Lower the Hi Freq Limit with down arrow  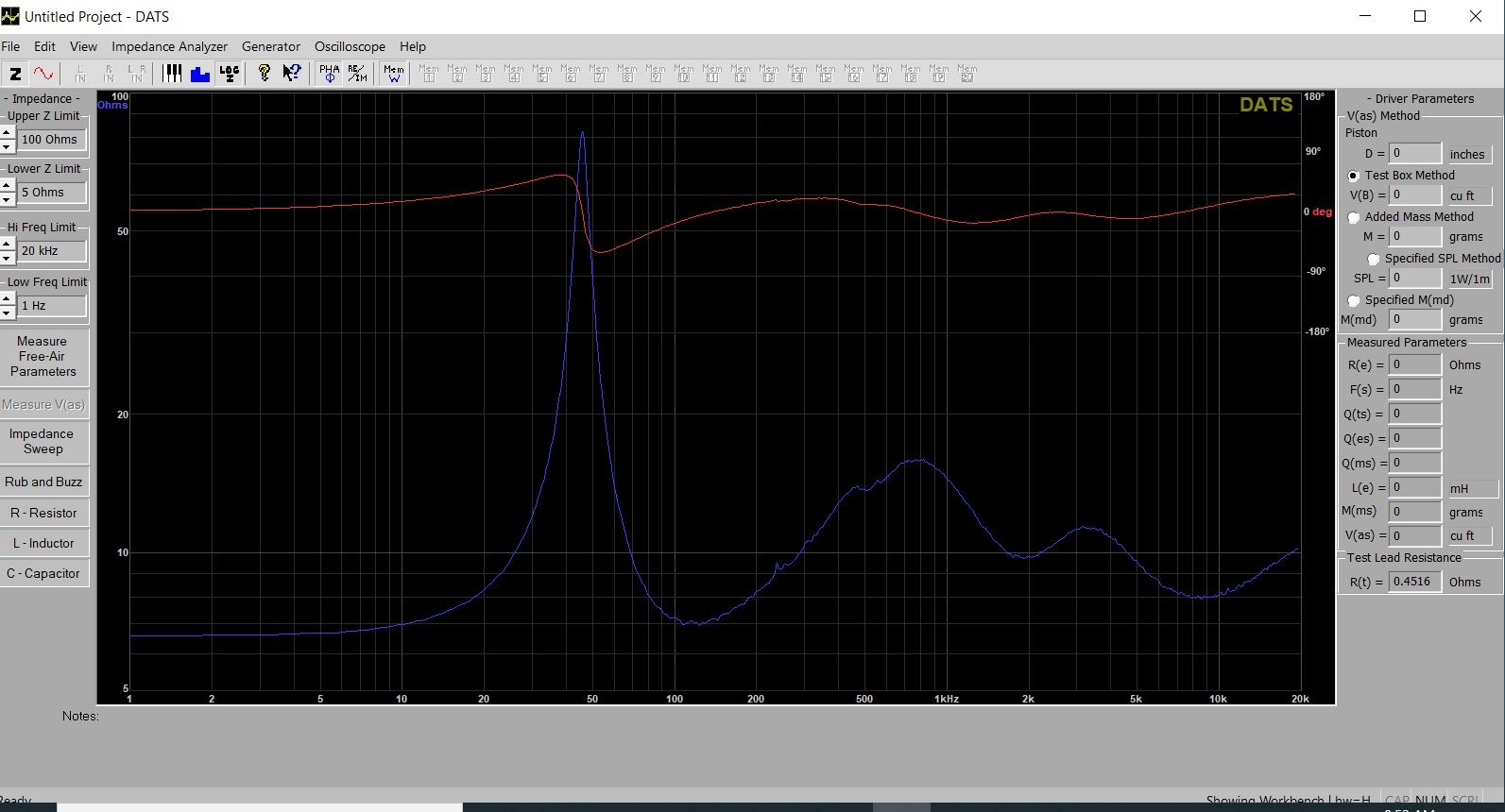pyautogui.click(x=8, y=258)
